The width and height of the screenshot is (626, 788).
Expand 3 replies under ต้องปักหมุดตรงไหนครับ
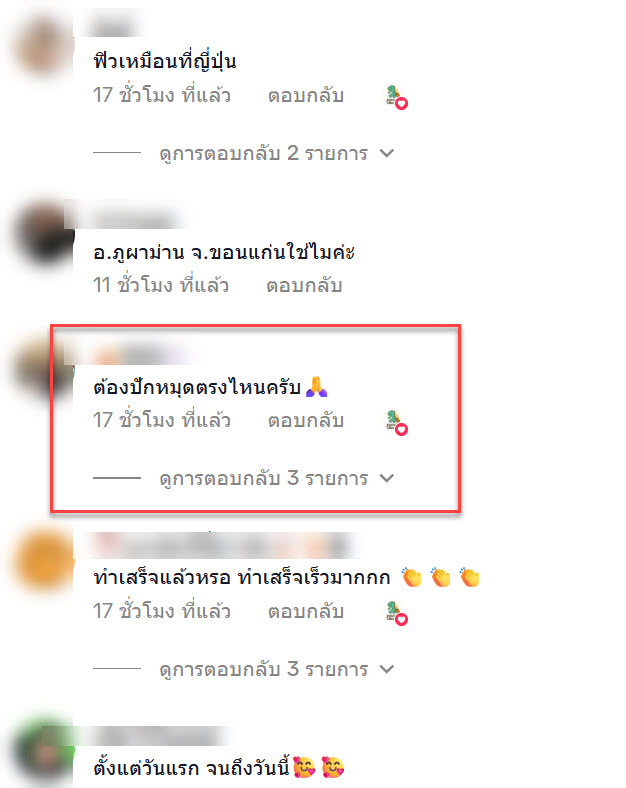point(276,478)
